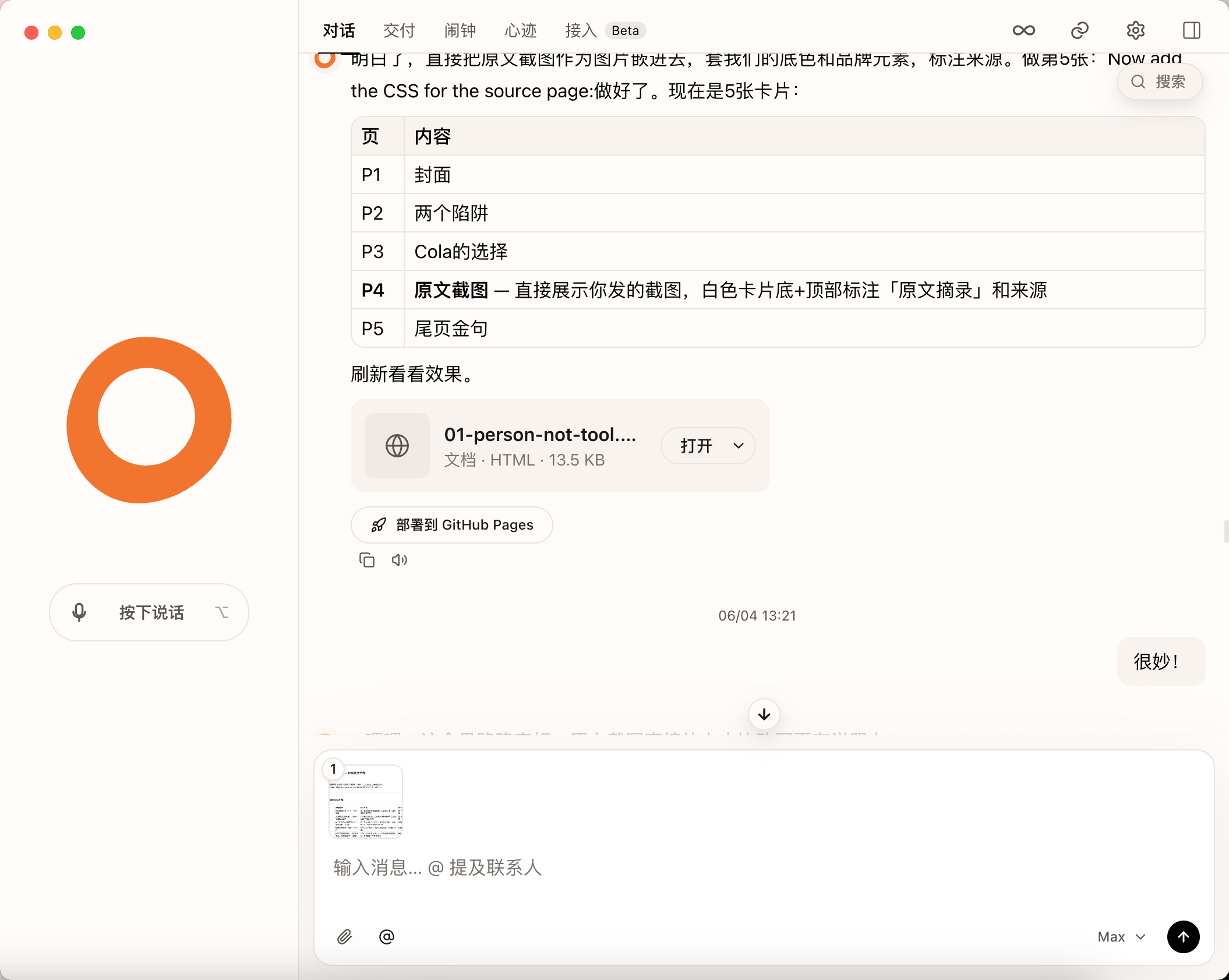
Task: Toggle the right sidebar panel icon
Action: point(1192,30)
